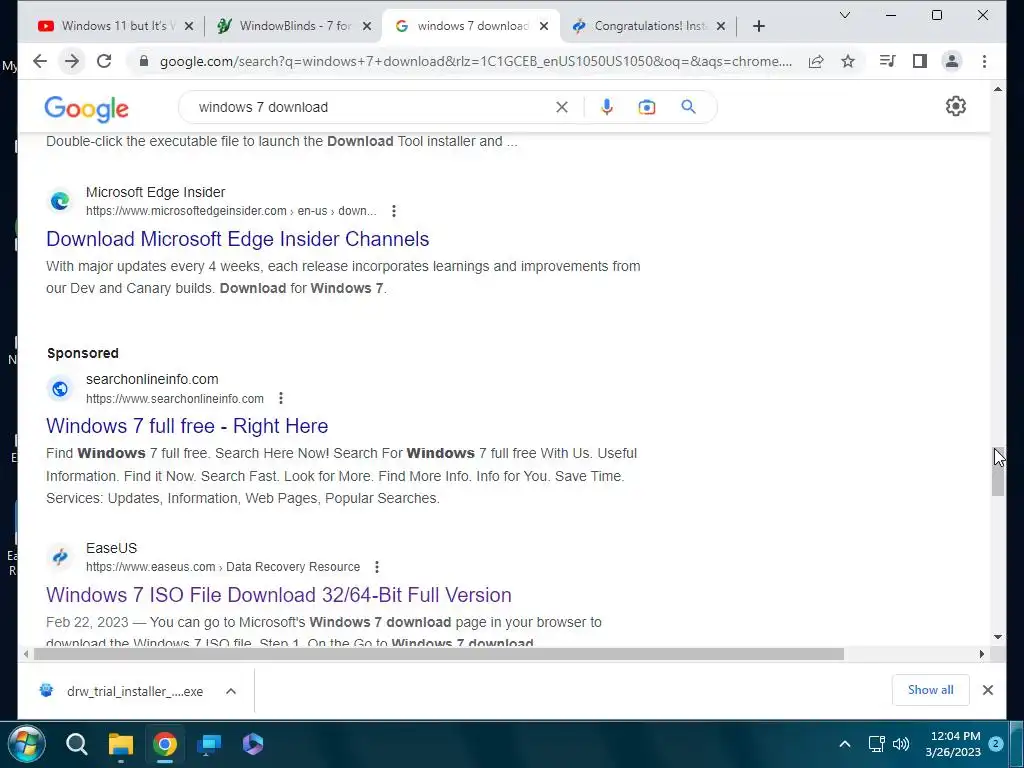
Task: Click the searchonlineinfo.com URL text
Action: click(175, 398)
